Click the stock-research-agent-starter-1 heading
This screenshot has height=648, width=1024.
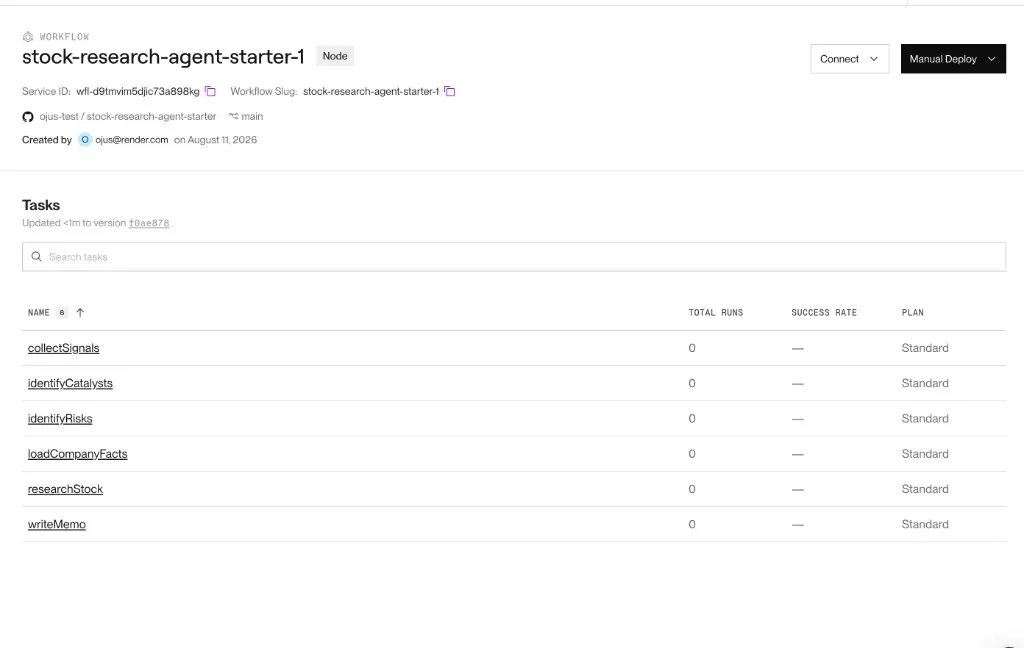[163, 57]
